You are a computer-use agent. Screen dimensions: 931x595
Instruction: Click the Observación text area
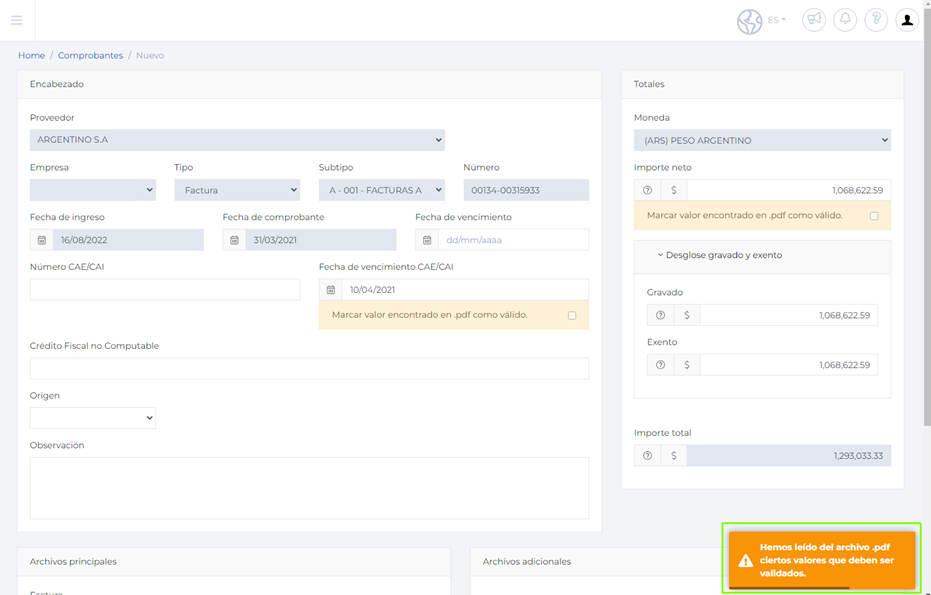click(x=309, y=488)
